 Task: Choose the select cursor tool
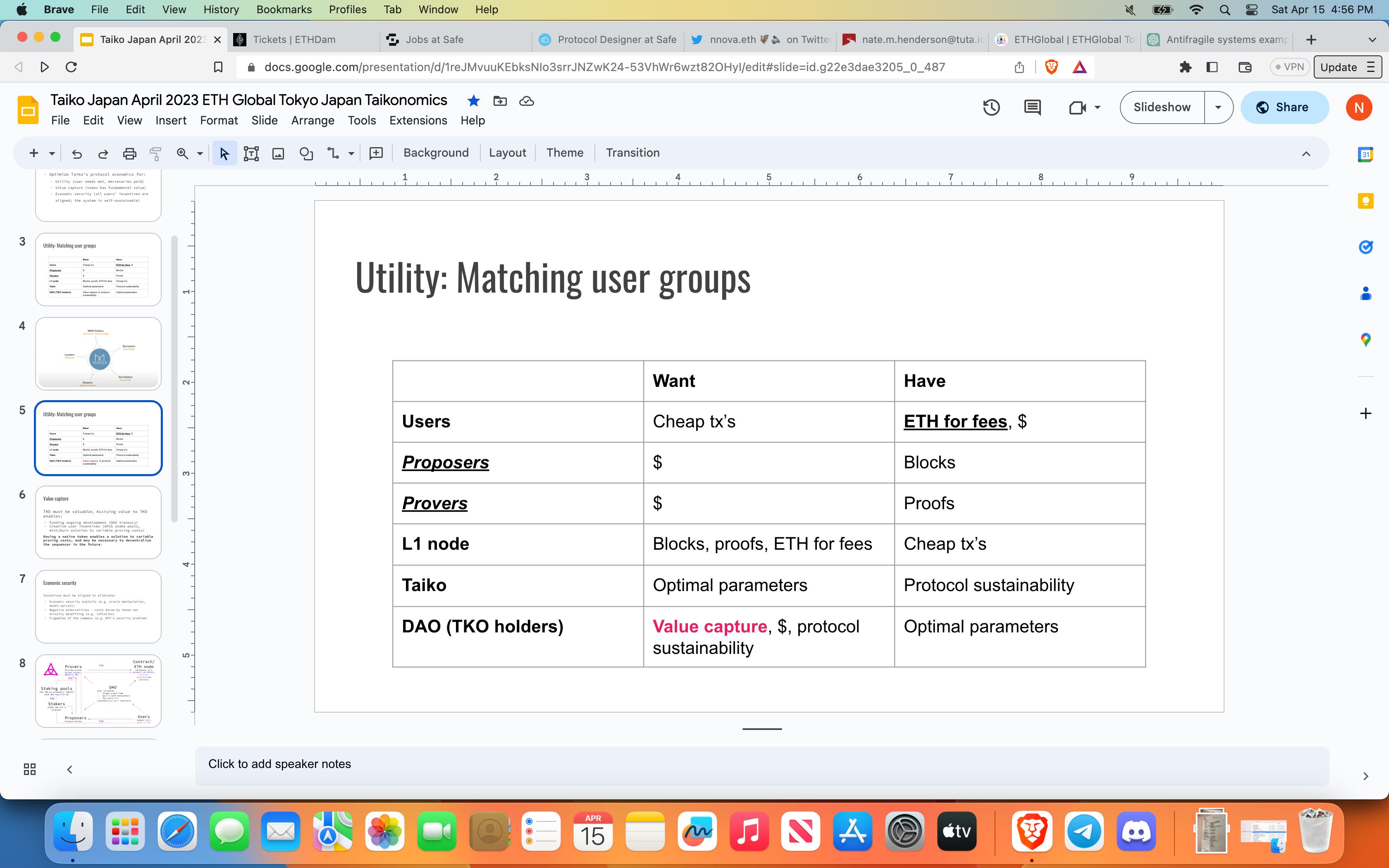tap(224, 153)
